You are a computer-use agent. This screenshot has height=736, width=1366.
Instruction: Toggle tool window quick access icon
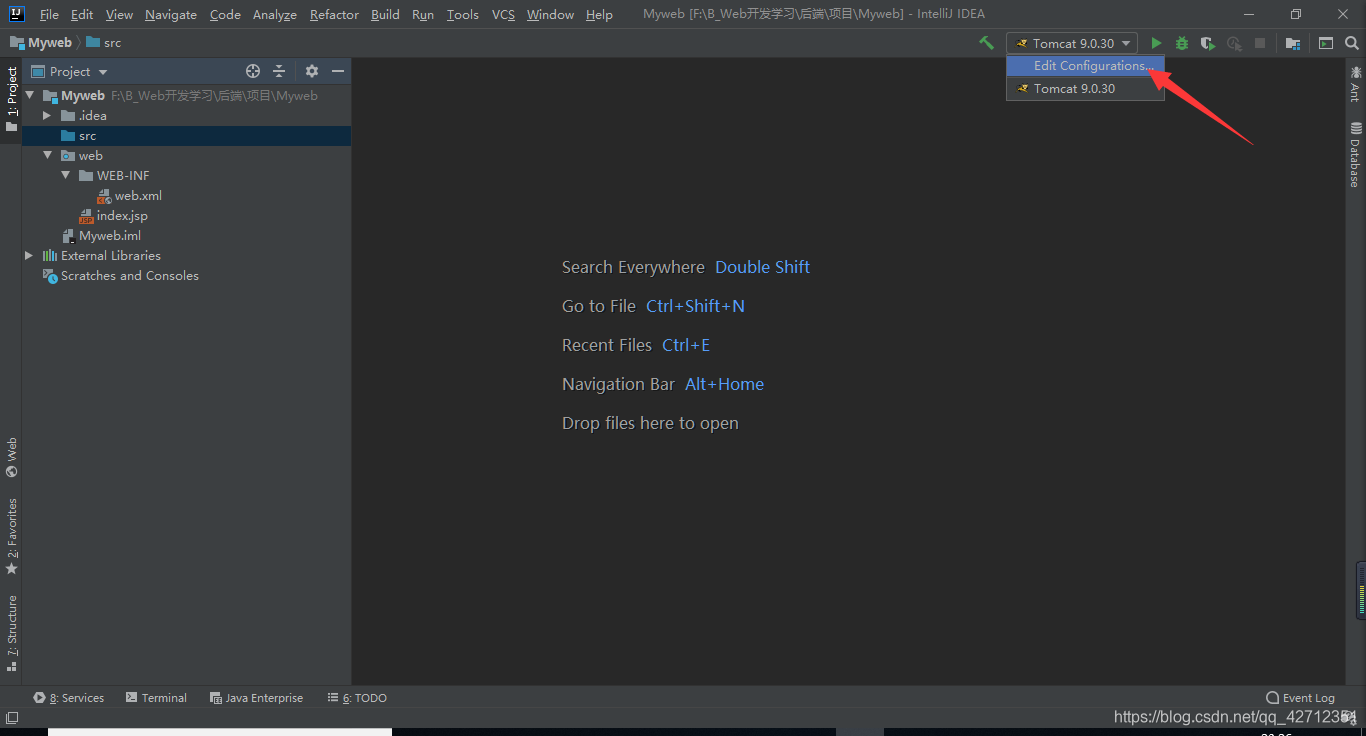pyautogui.click(x=11, y=718)
